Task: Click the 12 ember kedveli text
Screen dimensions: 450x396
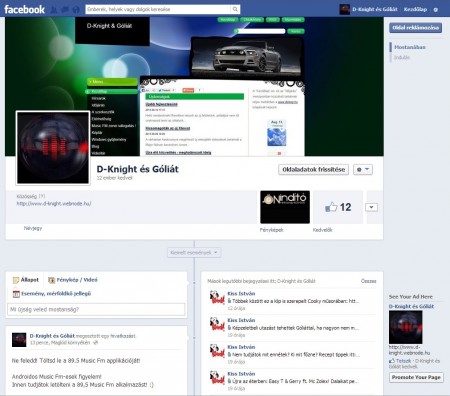Action: pyautogui.click(x=114, y=178)
